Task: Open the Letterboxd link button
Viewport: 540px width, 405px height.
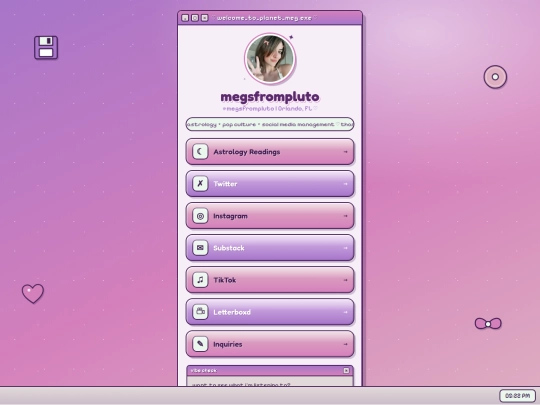Action: [270, 312]
